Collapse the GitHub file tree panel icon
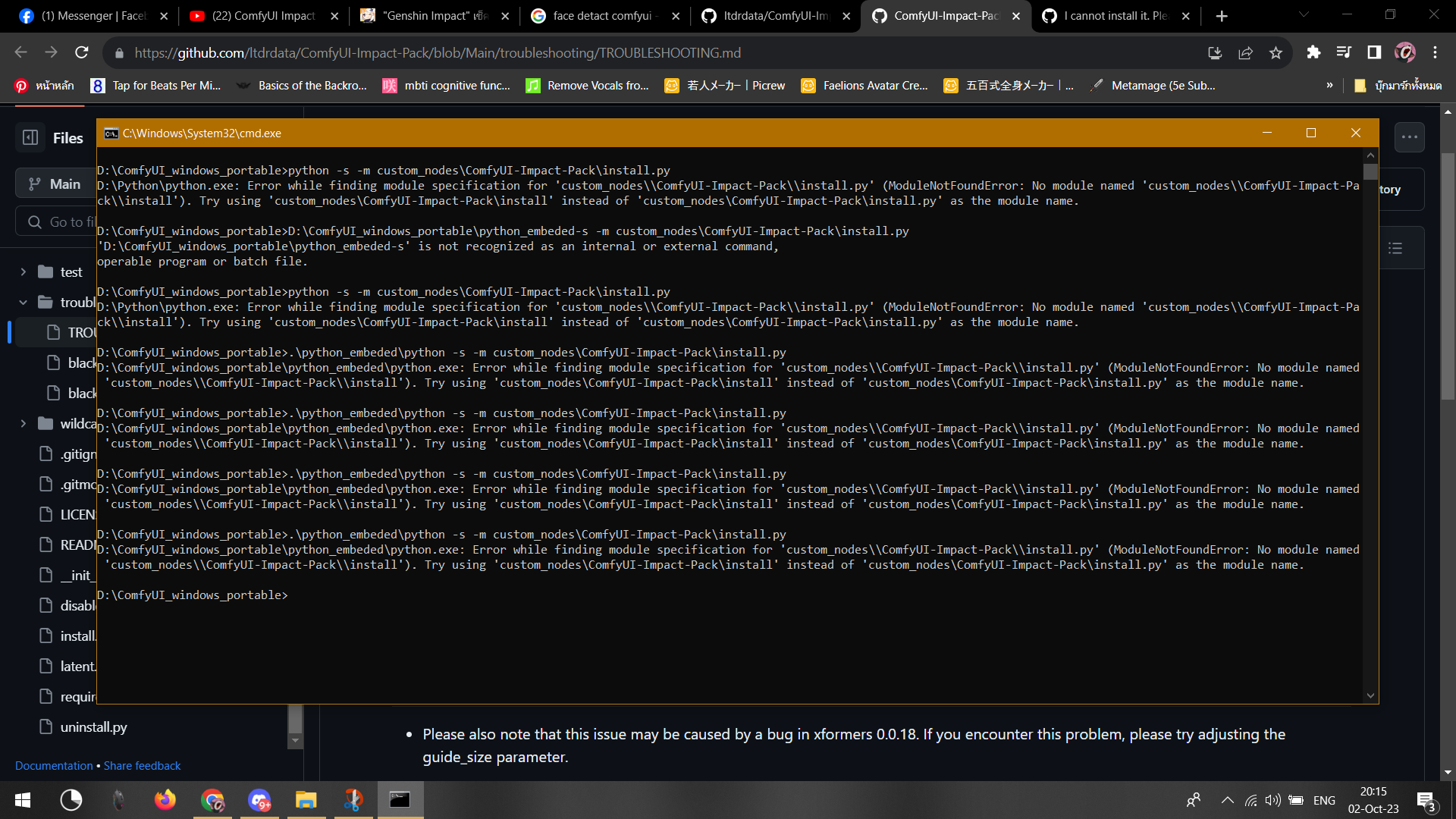 30,137
